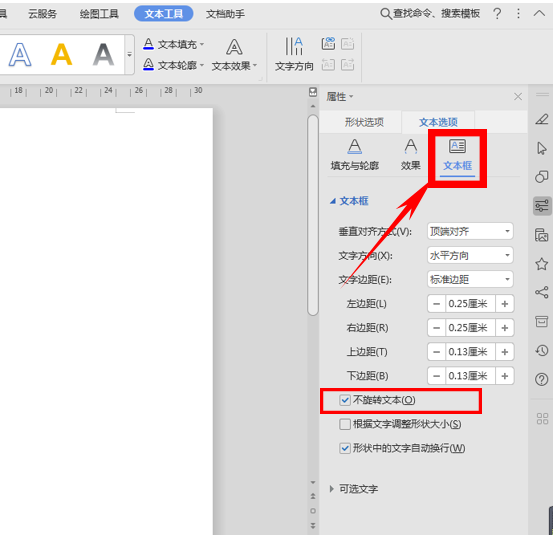Viewport: 553px width, 535px height.
Task: Click the star favorites sidebar icon
Action: [x=542, y=263]
